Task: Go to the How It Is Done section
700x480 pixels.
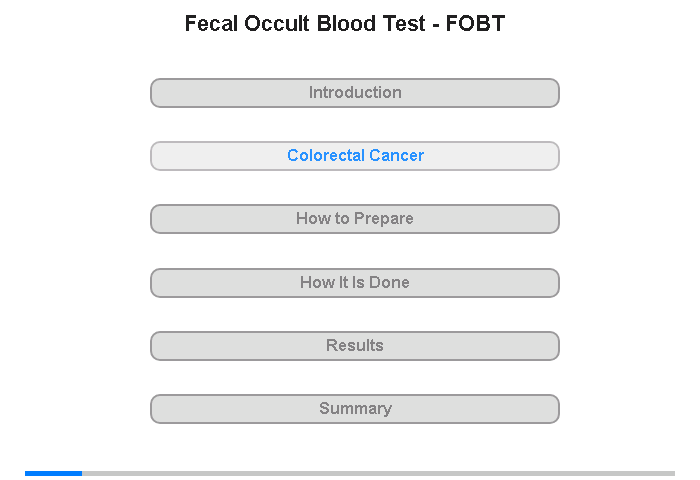Action: (355, 283)
